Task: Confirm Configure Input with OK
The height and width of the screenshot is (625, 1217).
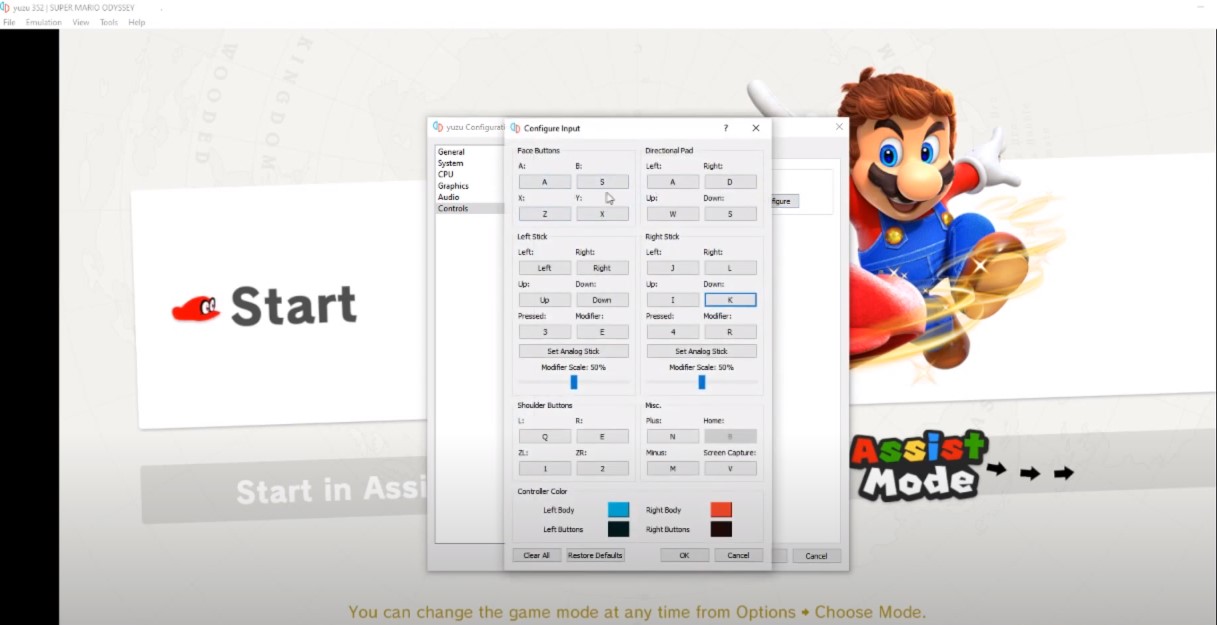Action: pos(684,555)
